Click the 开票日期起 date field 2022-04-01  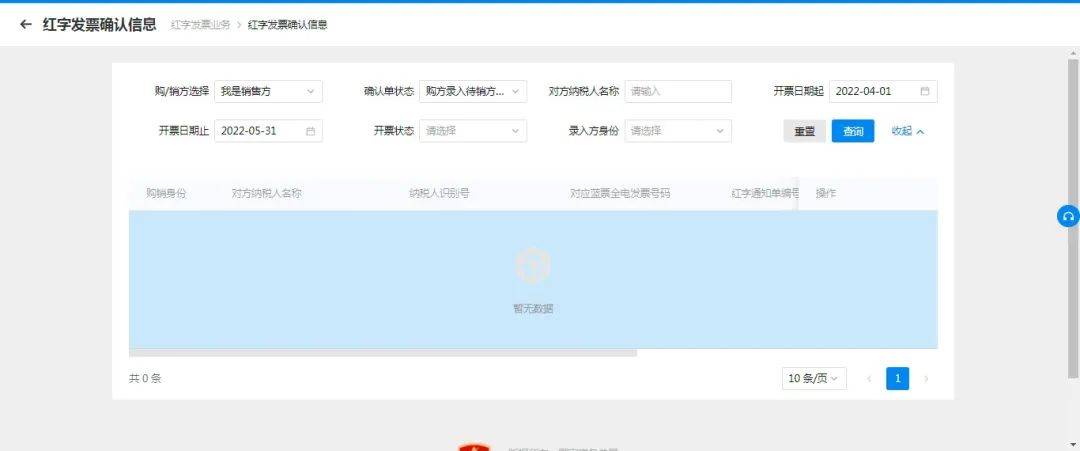click(x=883, y=91)
